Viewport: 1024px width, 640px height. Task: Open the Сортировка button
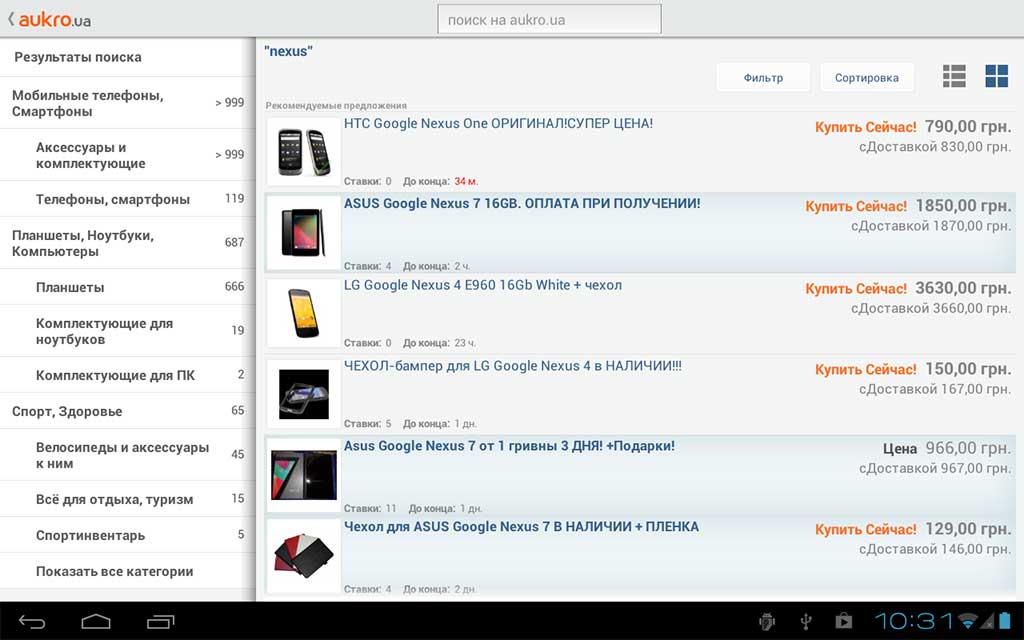[867, 78]
